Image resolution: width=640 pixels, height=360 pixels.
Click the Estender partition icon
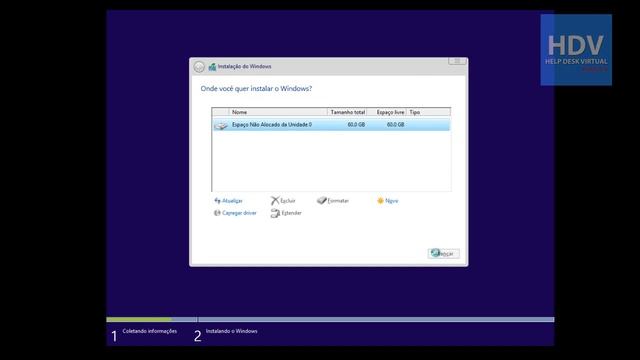tap(275, 213)
